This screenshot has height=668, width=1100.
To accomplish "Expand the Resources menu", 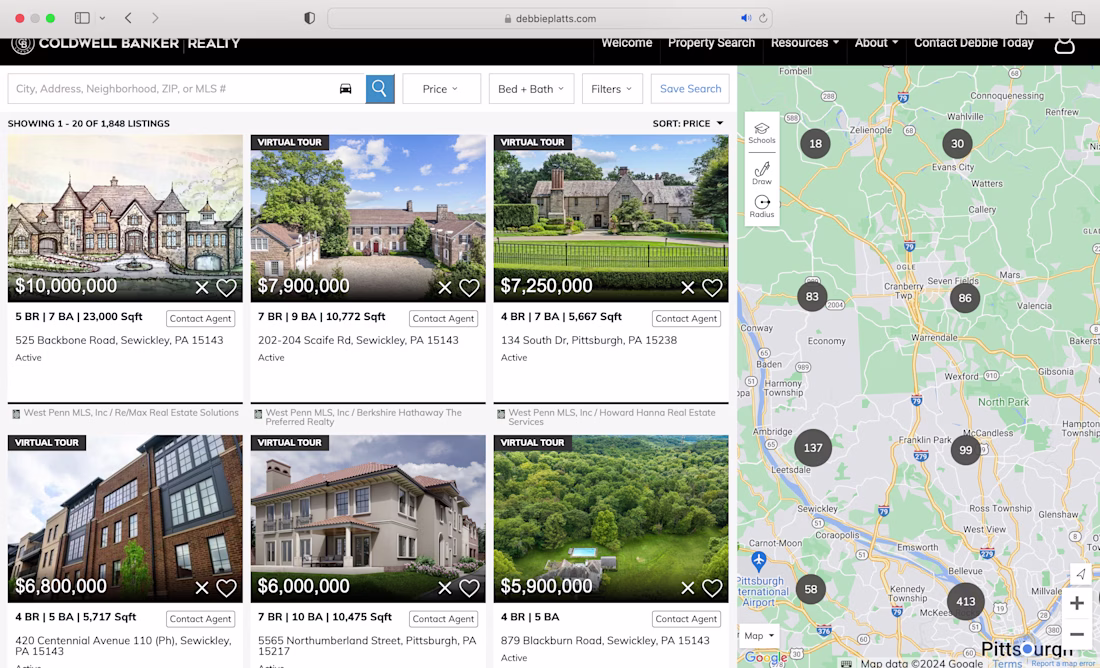I will pos(805,43).
